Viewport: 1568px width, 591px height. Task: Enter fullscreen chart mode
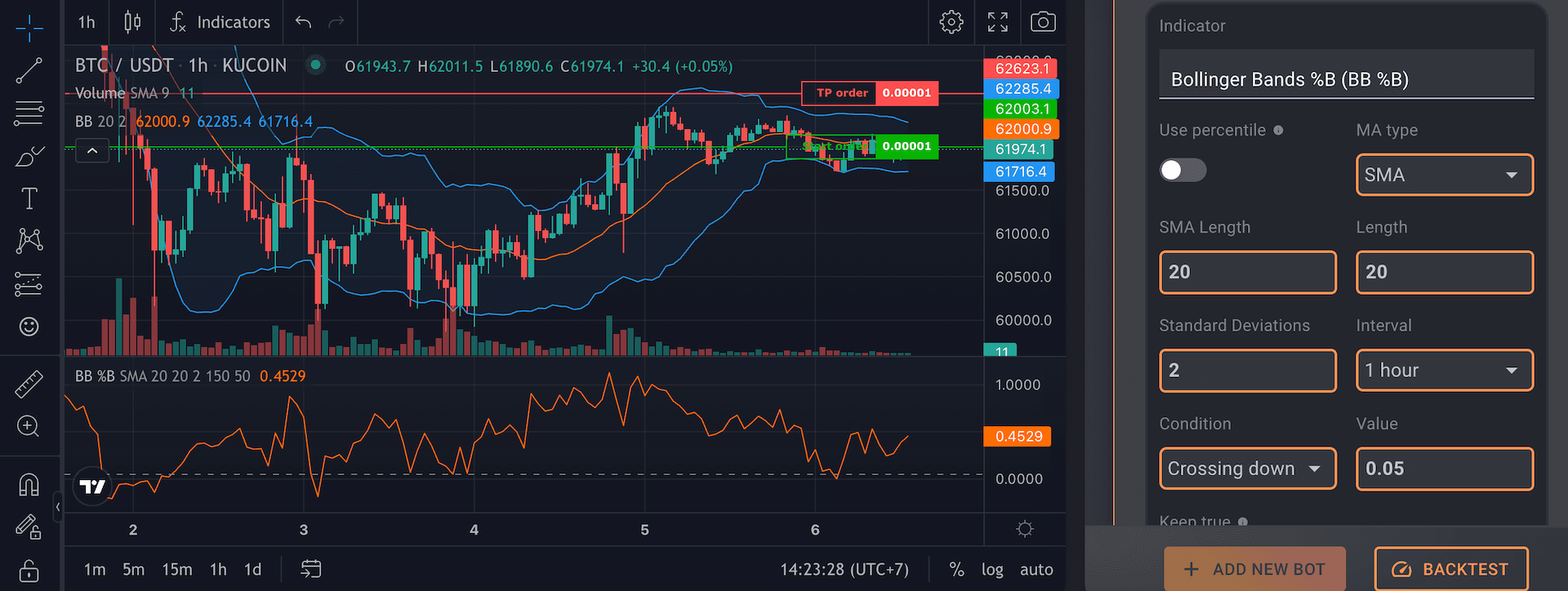pos(997,22)
